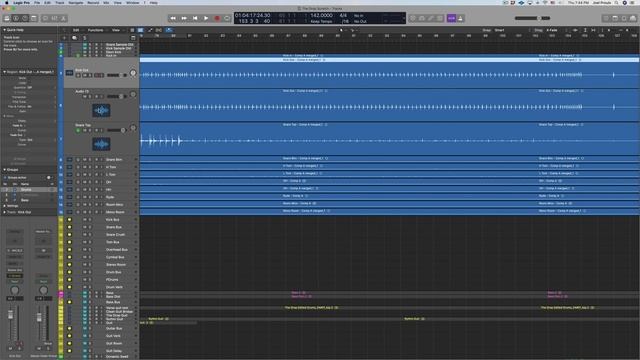Open Record menu in menu bar

pyautogui.click(x=93, y=2)
